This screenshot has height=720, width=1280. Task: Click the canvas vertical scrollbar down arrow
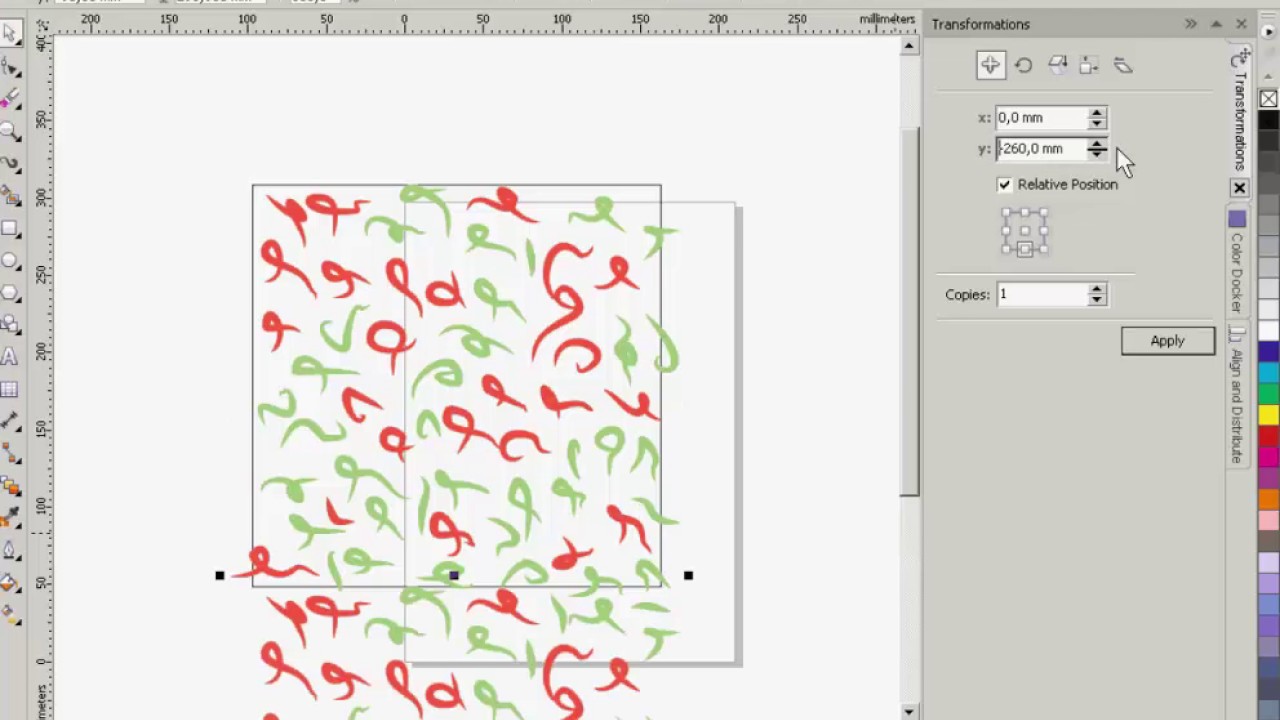tap(909, 711)
